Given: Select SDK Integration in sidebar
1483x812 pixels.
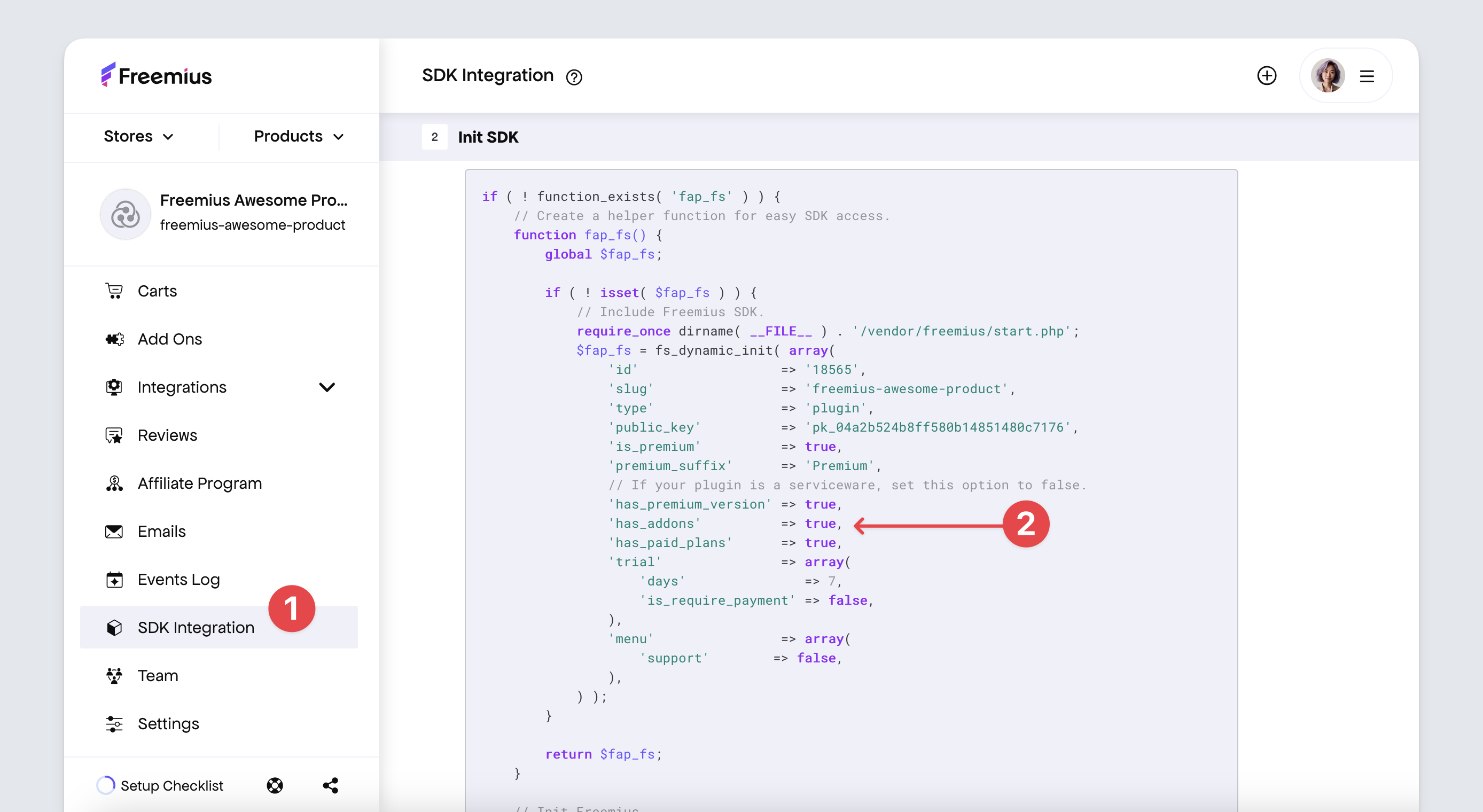Looking at the screenshot, I should coord(219,627).
